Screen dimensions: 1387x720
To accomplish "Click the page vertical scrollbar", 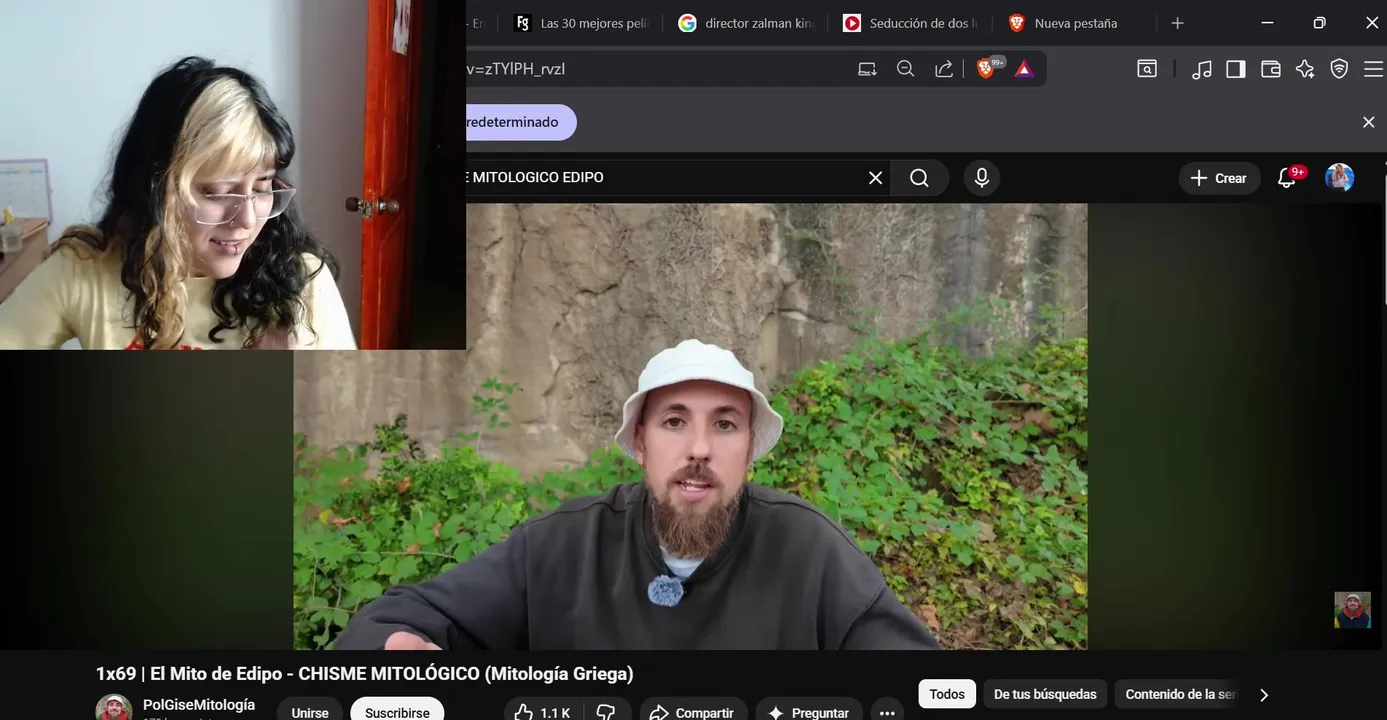I will click(x=1384, y=240).
